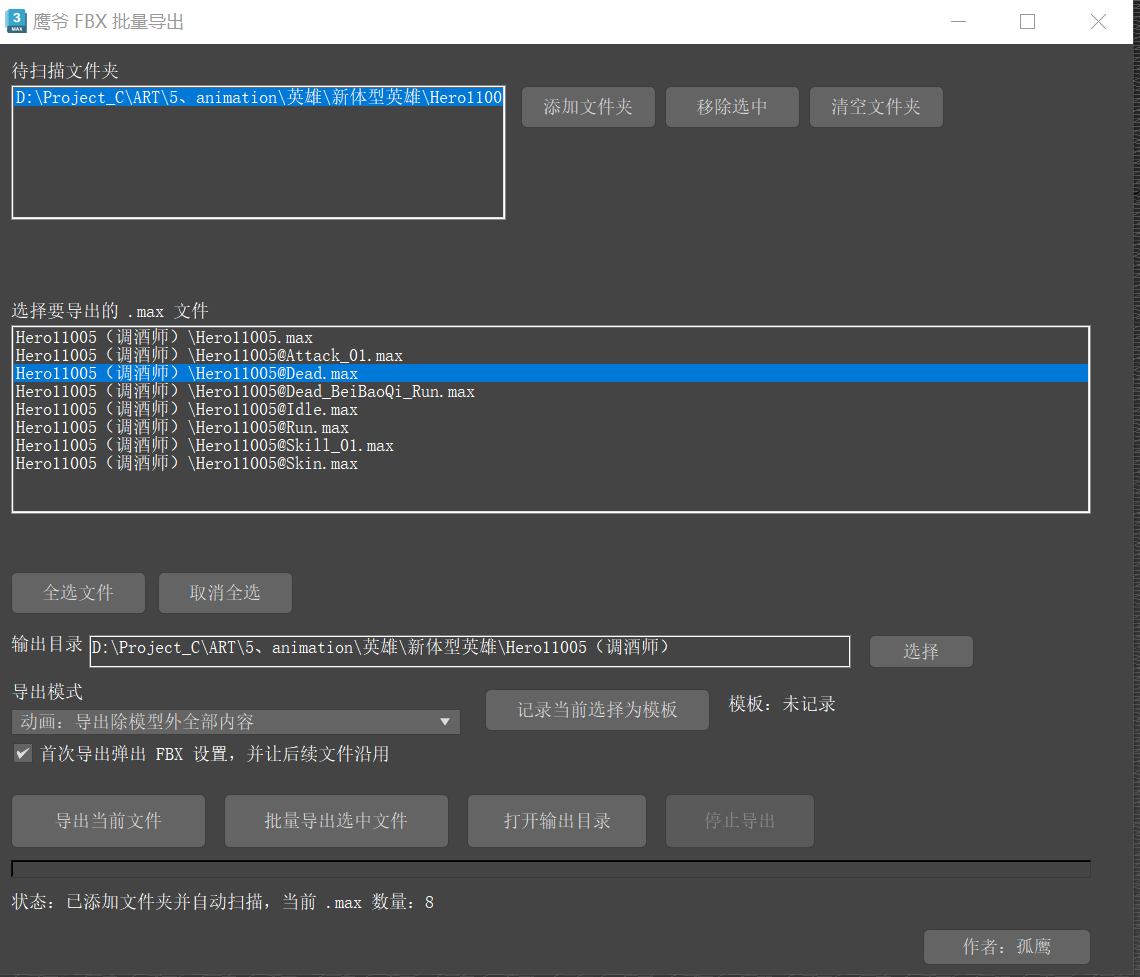Focus the 输出目录 path input field
This screenshot has height=977, width=1140.
pos(470,651)
